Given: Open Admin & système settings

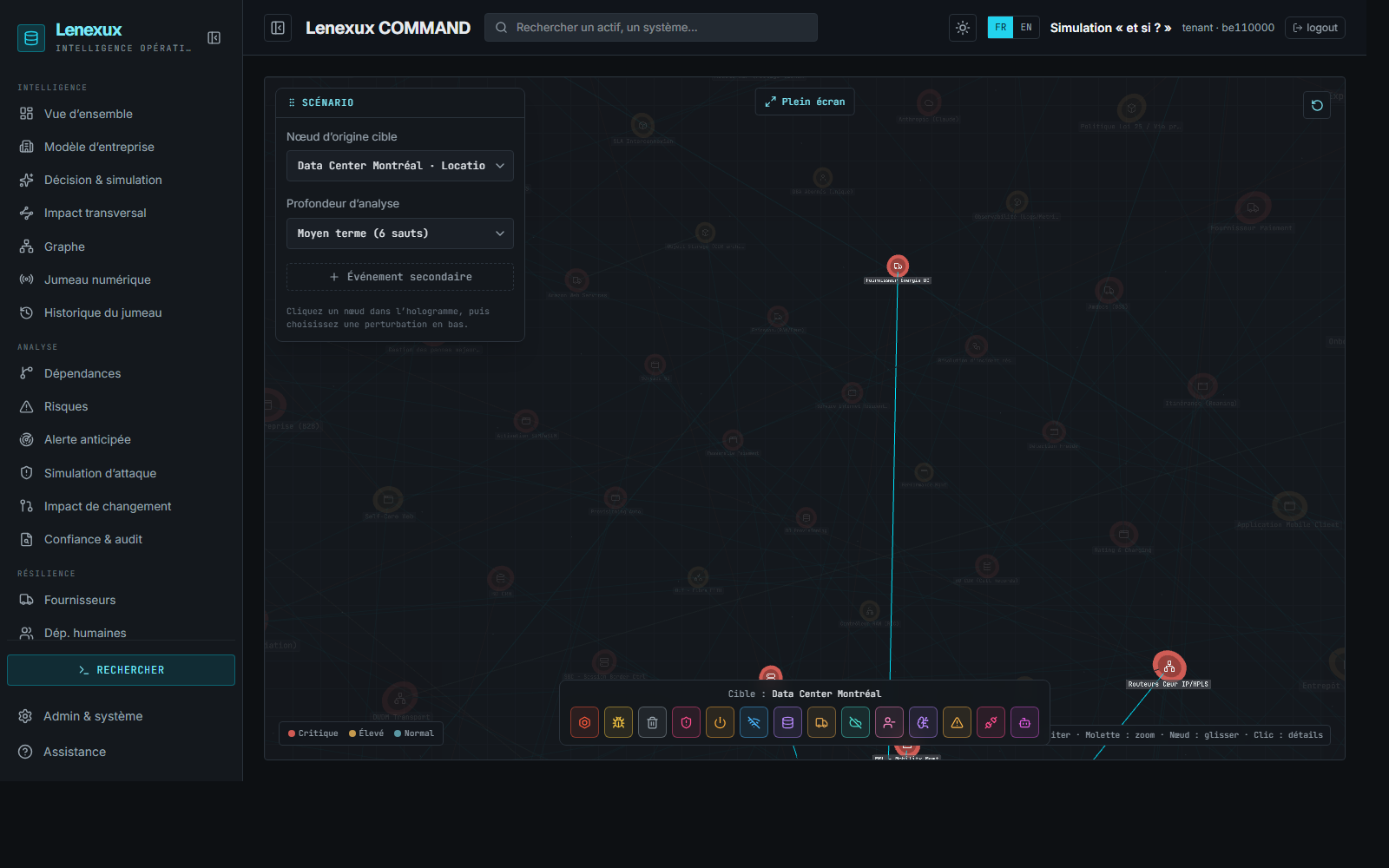Looking at the screenshot, I should click(121, 716).
